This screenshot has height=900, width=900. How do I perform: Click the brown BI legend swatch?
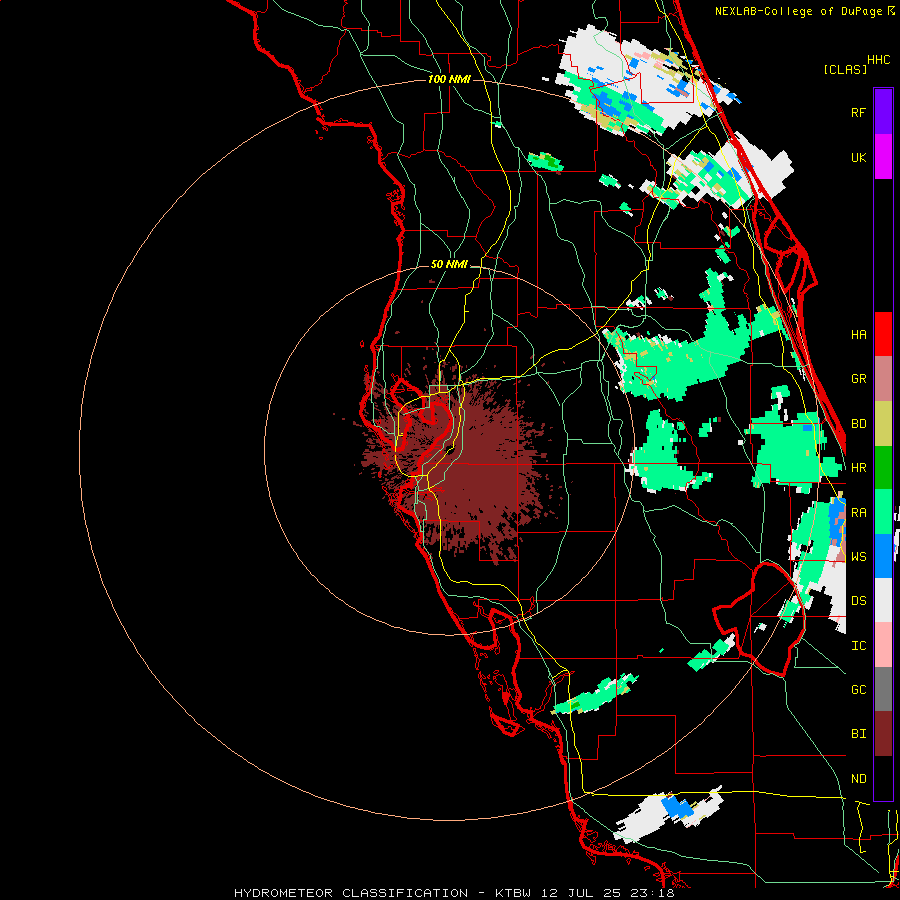[x=883, y=734]
